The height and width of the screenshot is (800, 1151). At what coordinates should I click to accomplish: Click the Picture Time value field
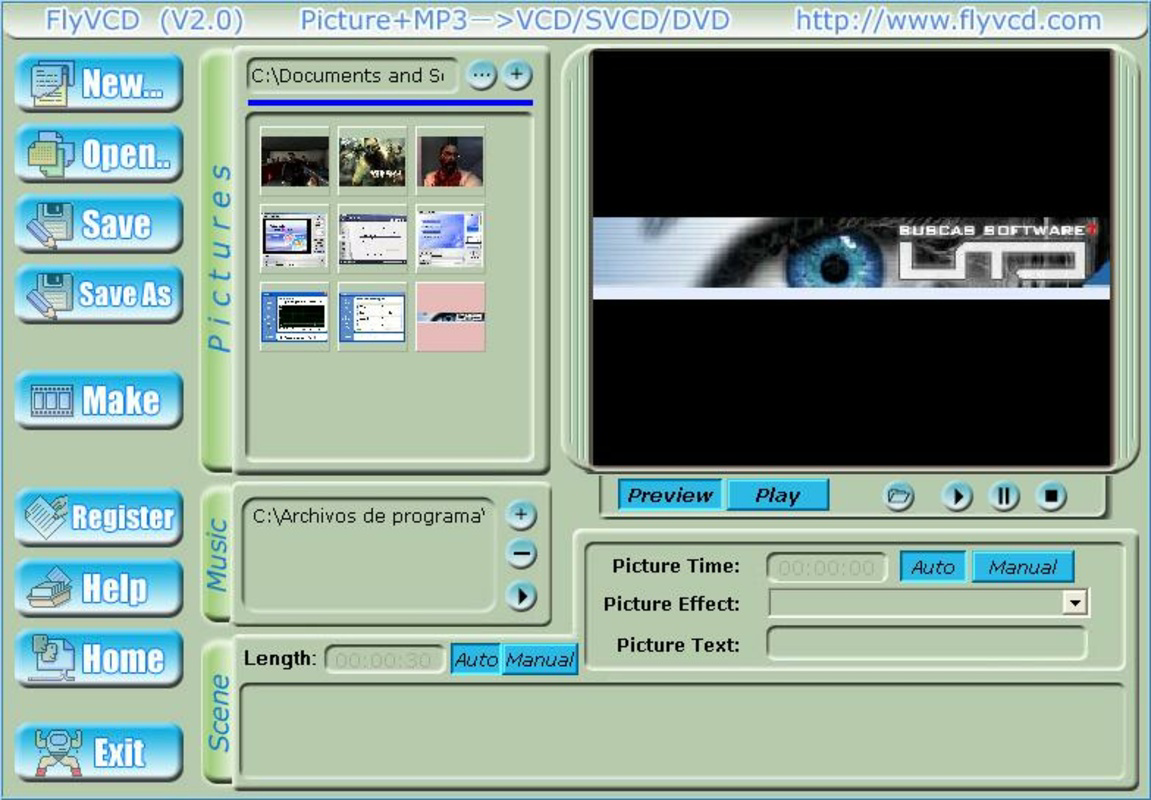pyautogui.click(x=827, y=567)
